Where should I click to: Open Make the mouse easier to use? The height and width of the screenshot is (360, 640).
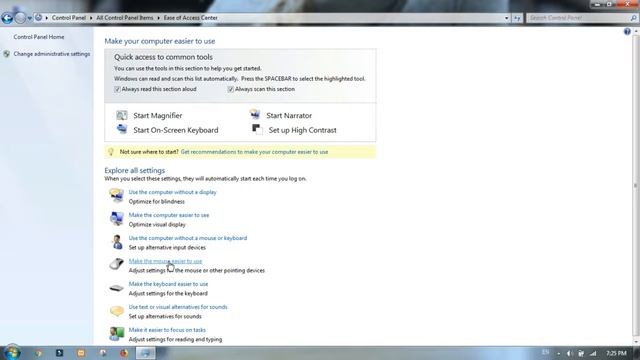coord(165,261)
